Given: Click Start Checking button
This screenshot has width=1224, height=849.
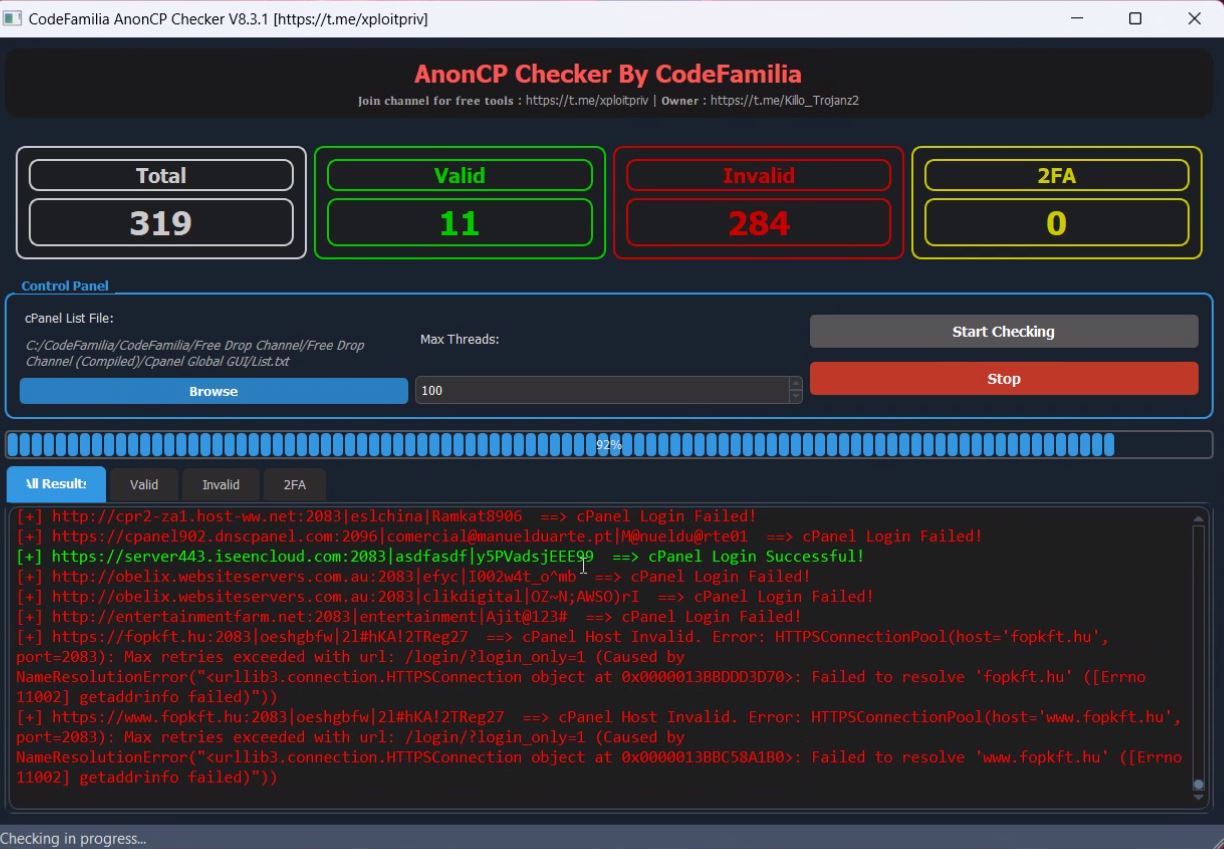Looking at the screenshot, I should coord(1003,331).
